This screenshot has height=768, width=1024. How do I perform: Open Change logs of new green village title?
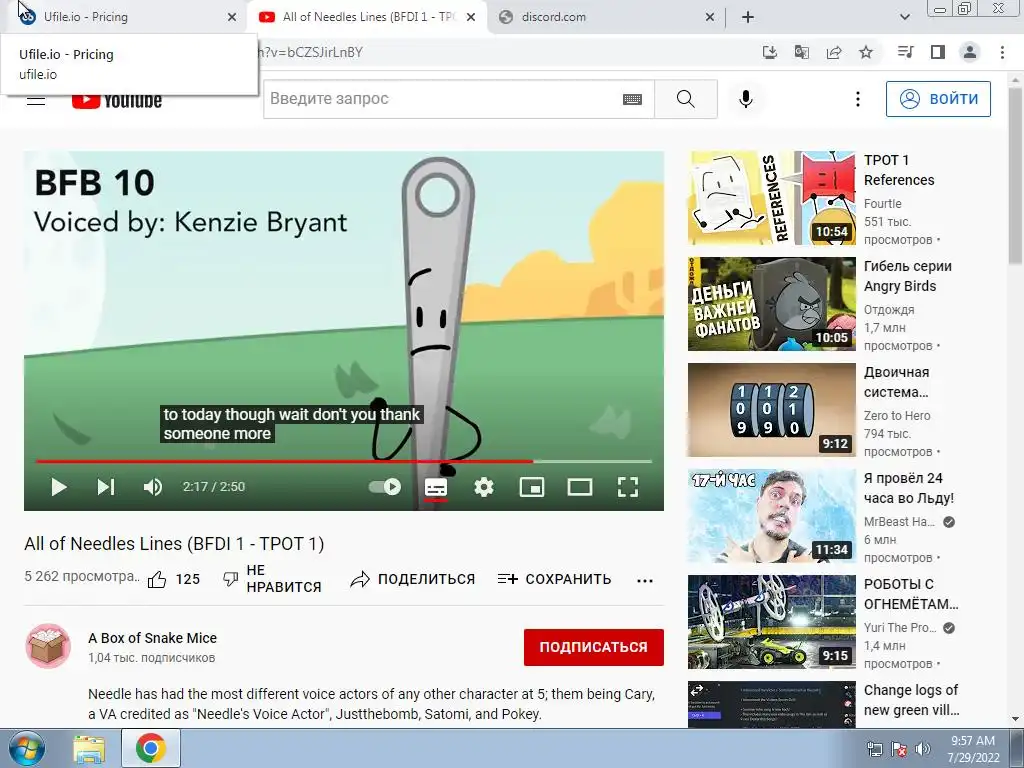911,700
